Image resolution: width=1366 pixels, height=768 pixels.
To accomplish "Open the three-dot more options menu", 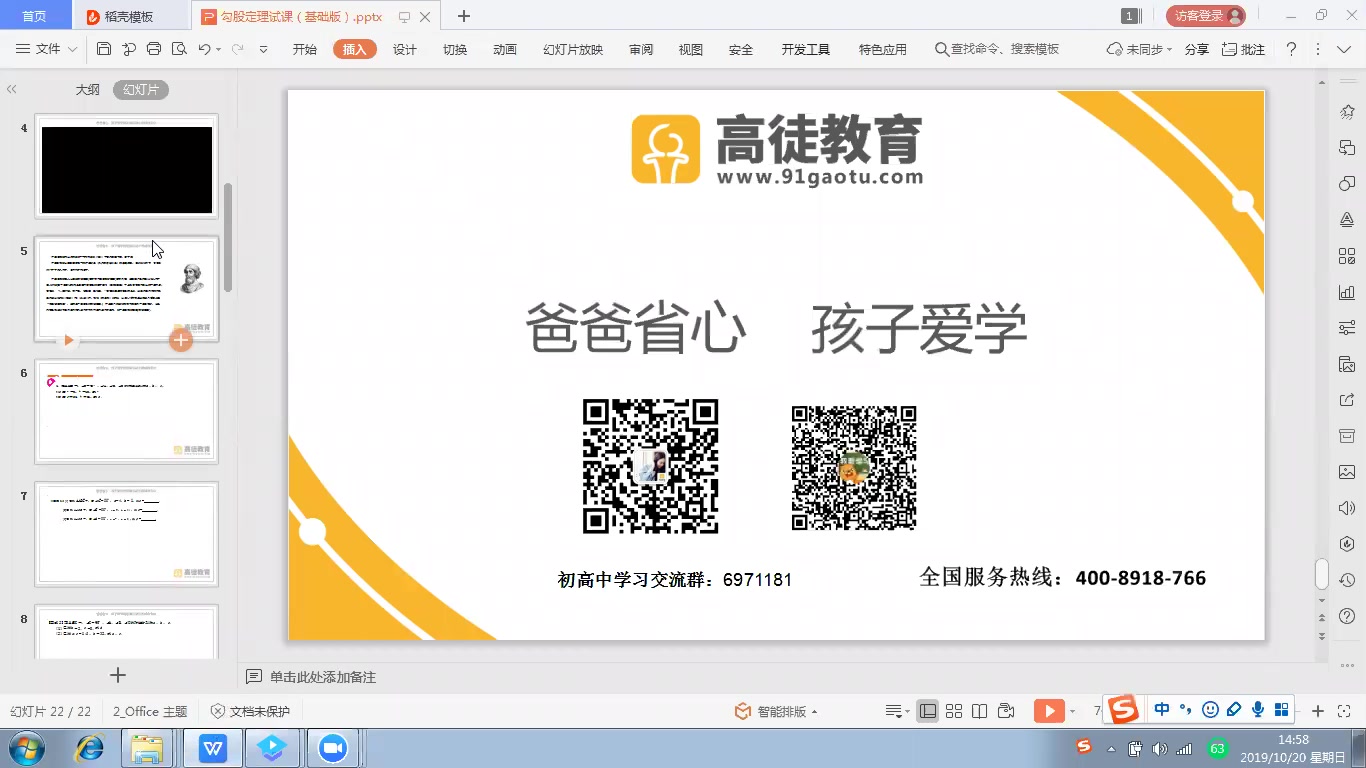I will click(x=1319, y=49).
